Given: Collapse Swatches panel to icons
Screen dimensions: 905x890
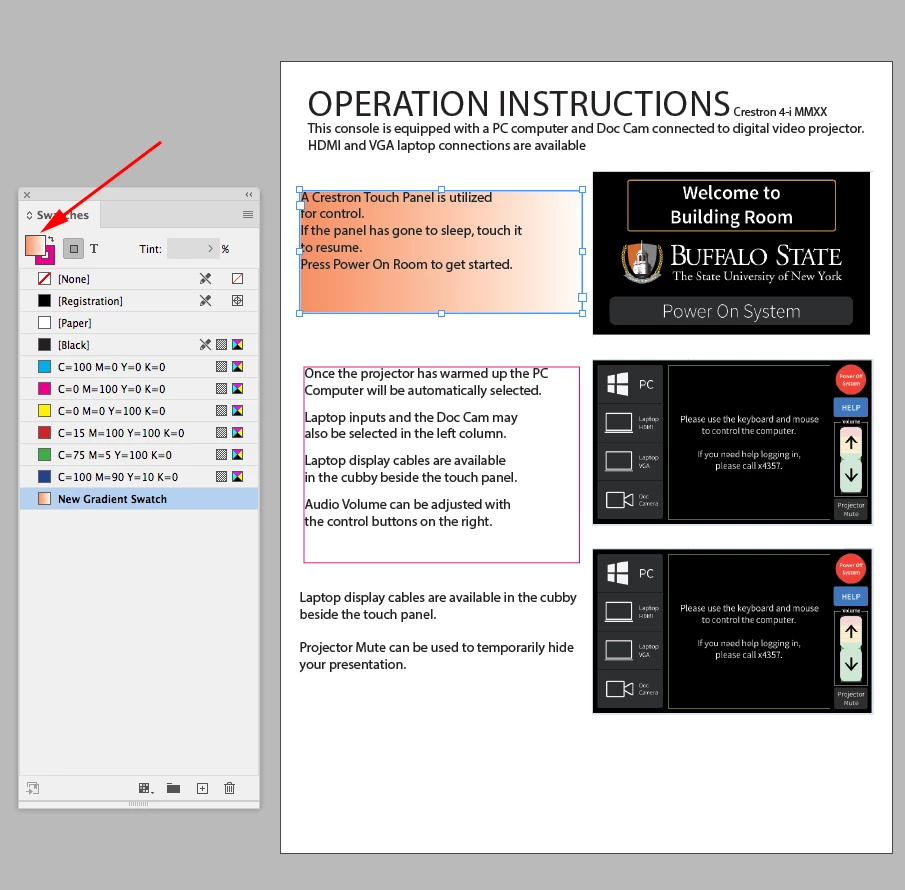Looking at the screenshot, I should point(249,195).
